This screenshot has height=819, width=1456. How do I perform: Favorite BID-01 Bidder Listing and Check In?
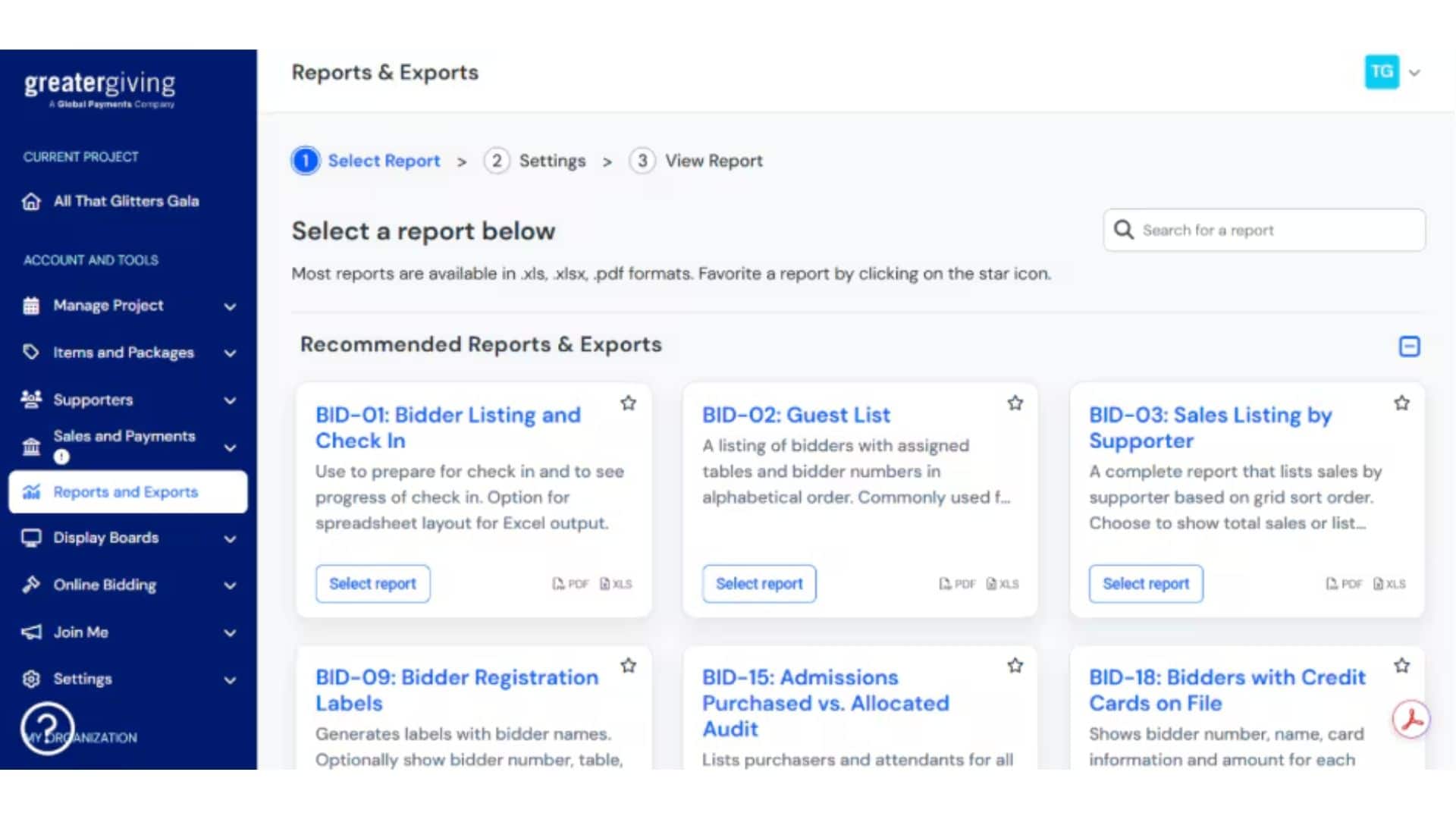628,403
